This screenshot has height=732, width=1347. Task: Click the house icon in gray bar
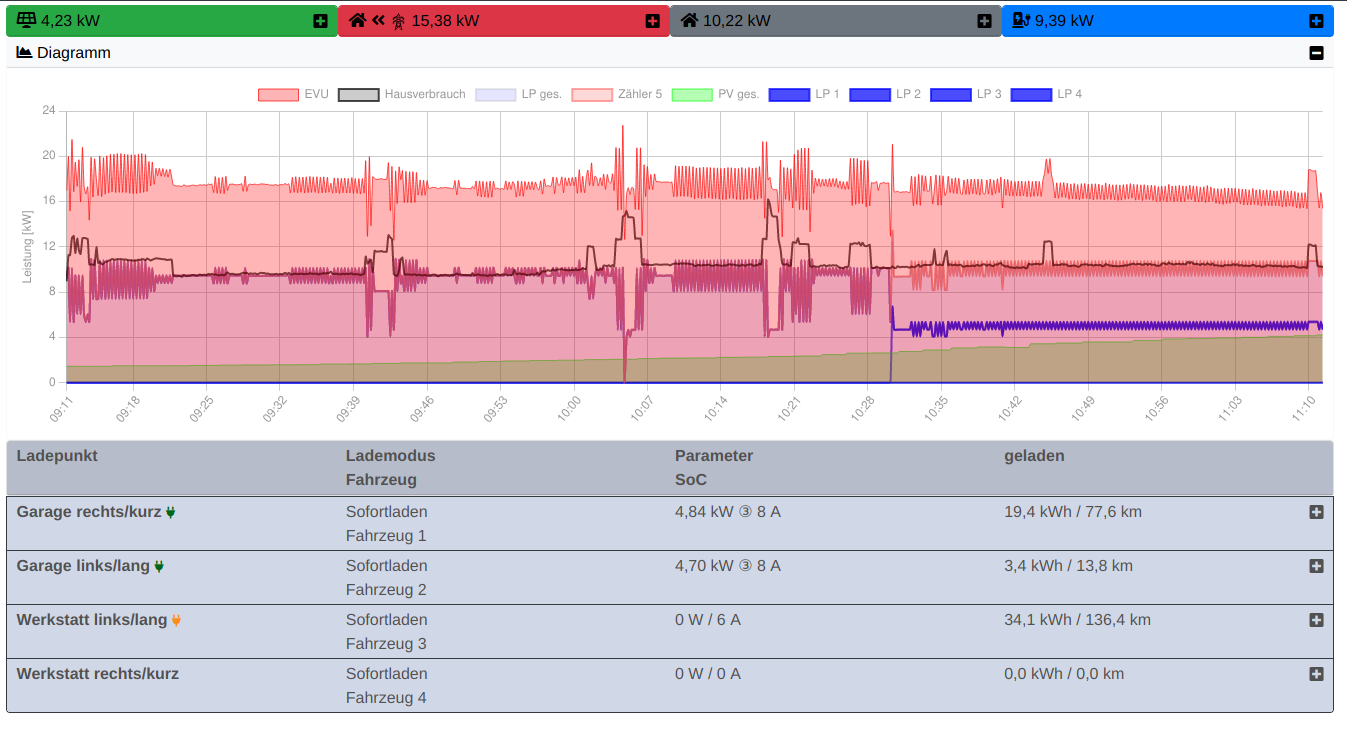coord(689,20)
